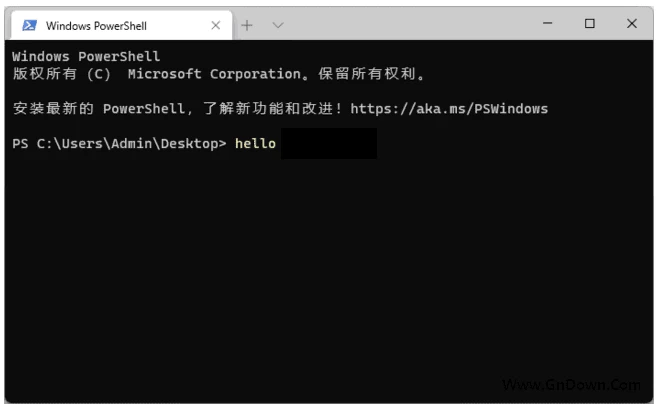
Task: Click the "版权所有 (C)" copyright text
Action: [x=62, y=74]
